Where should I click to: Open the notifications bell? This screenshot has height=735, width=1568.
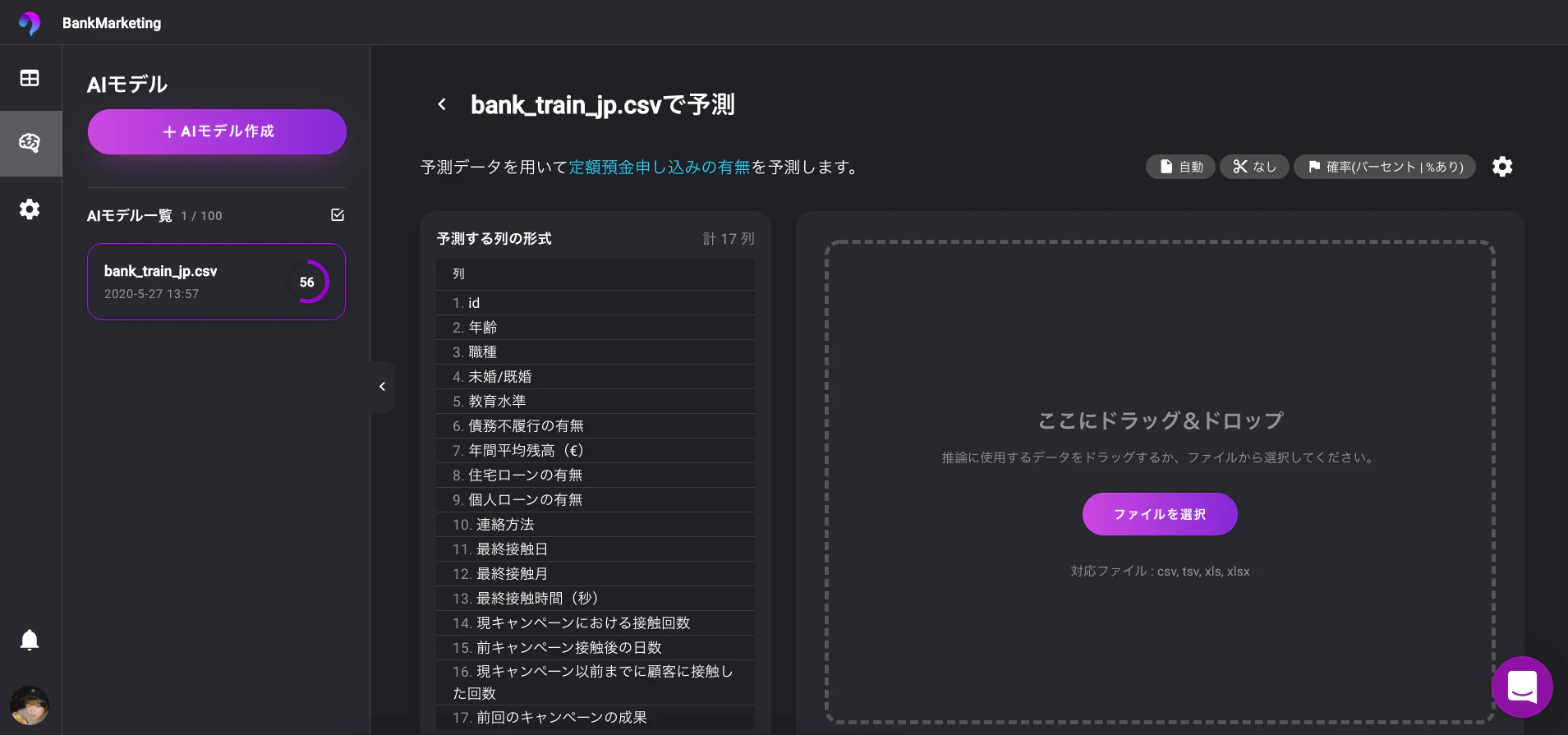(x=30, y=640)
